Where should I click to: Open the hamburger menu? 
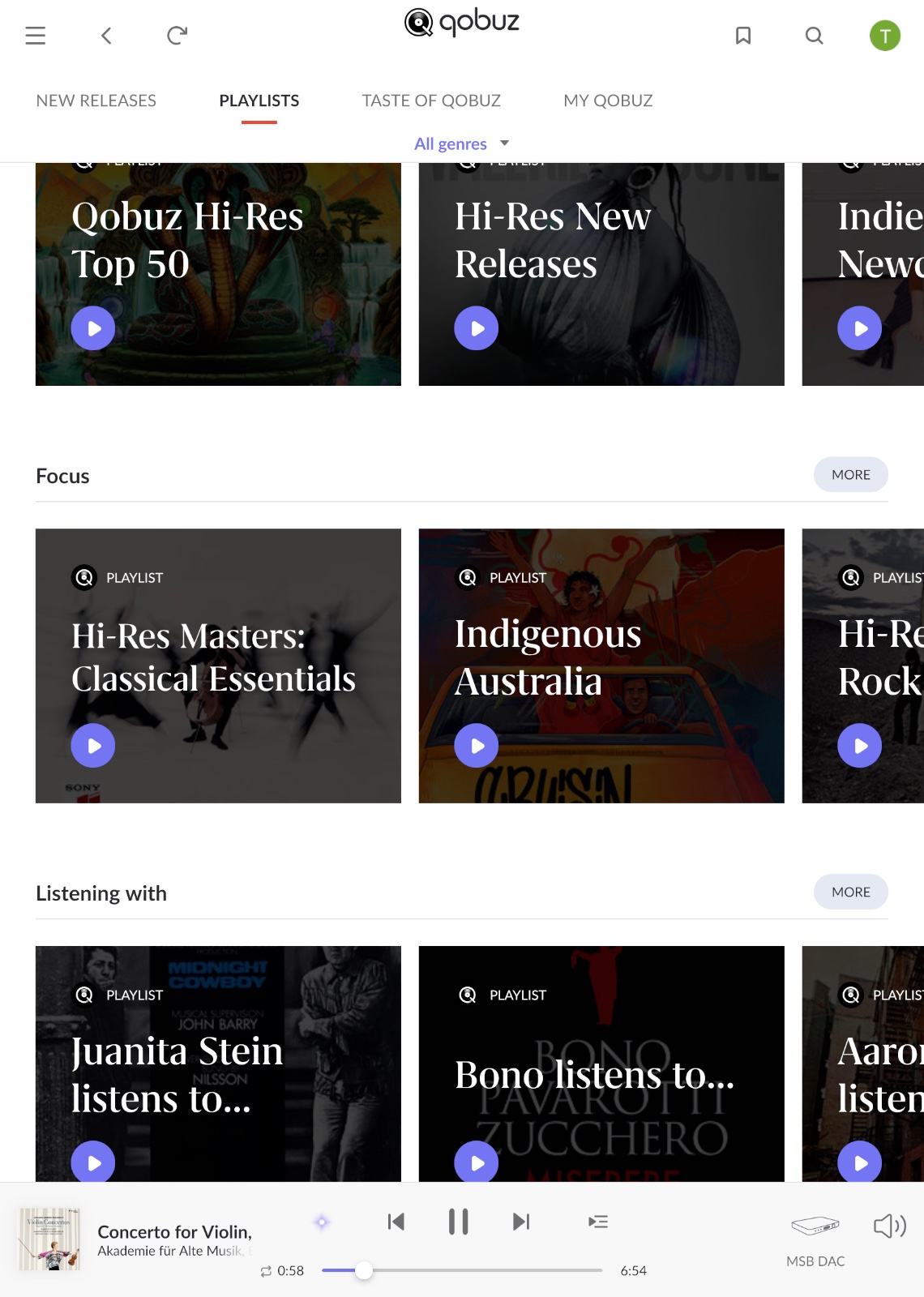tap(35, 36)
